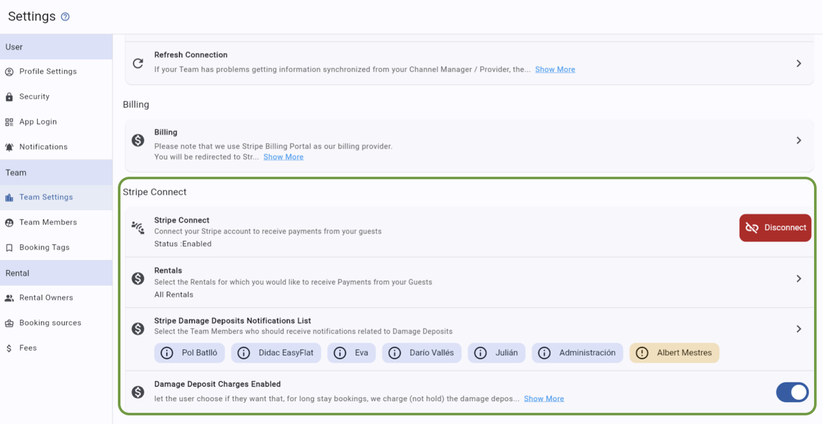Click the help icon next to Settings
This screenshot has width=828, height=424.
pos(65,17)
